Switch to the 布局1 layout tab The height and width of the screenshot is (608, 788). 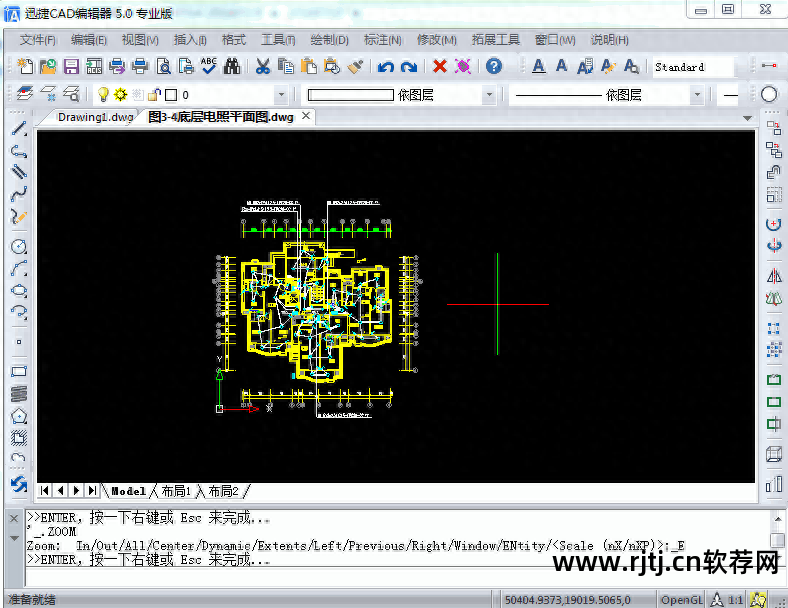click(x=176, y=491)
